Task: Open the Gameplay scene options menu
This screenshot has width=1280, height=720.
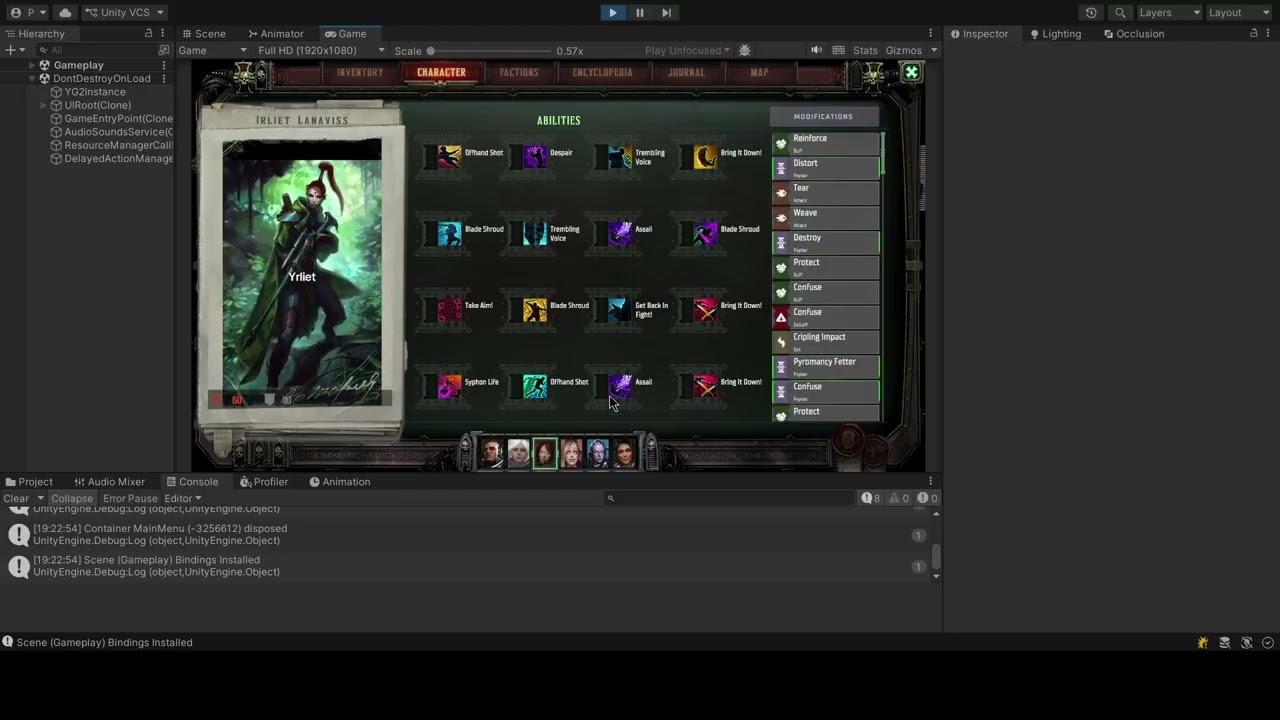Action: click(x=164, y=65)
